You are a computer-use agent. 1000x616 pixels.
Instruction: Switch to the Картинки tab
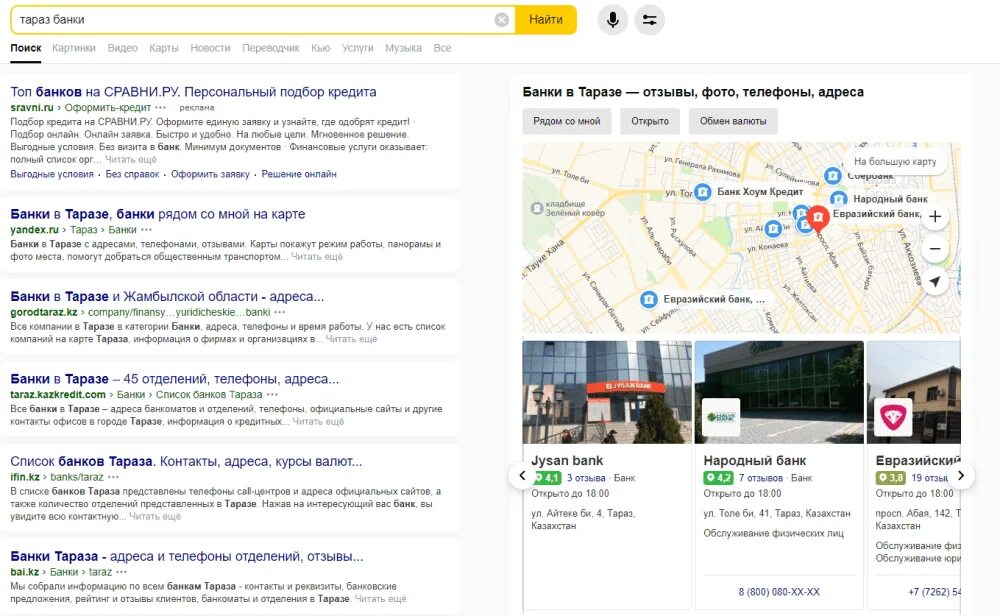74,48
